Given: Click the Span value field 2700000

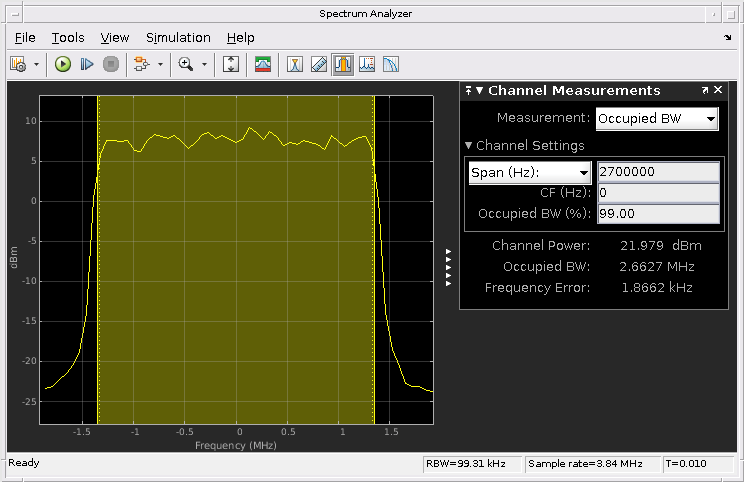Looking at the screenshot, I should point(658,172).
